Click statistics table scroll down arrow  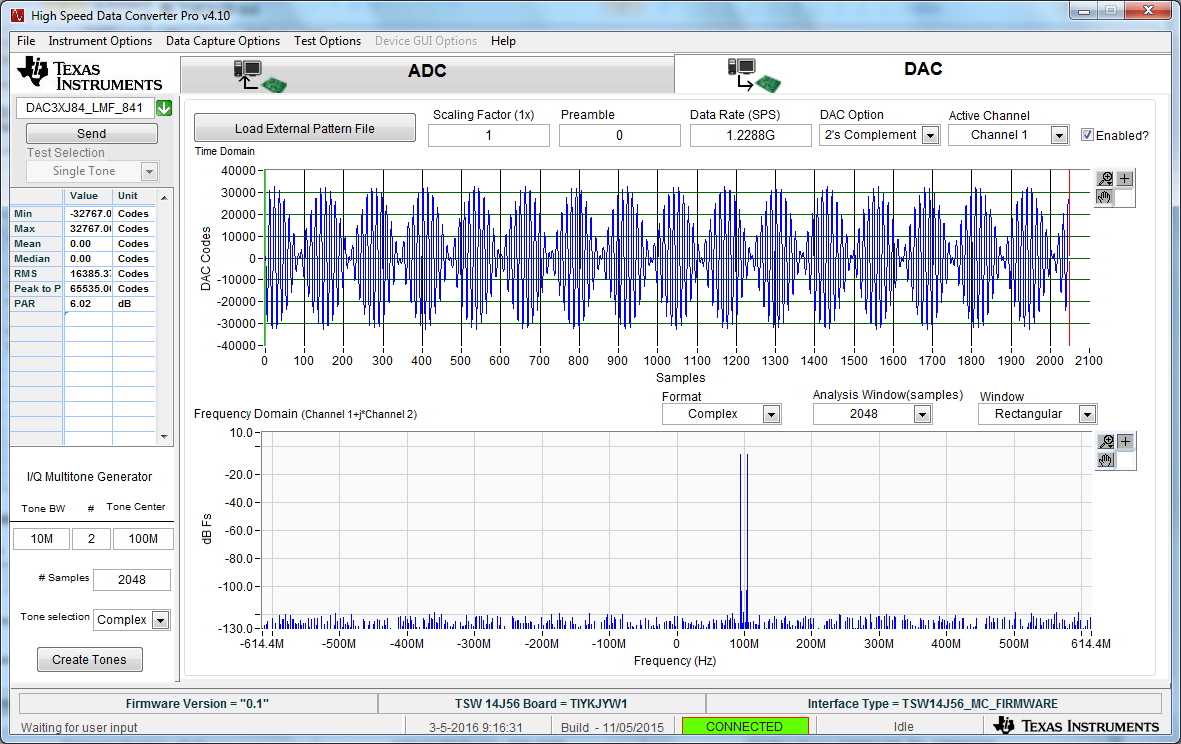[164, 437]
